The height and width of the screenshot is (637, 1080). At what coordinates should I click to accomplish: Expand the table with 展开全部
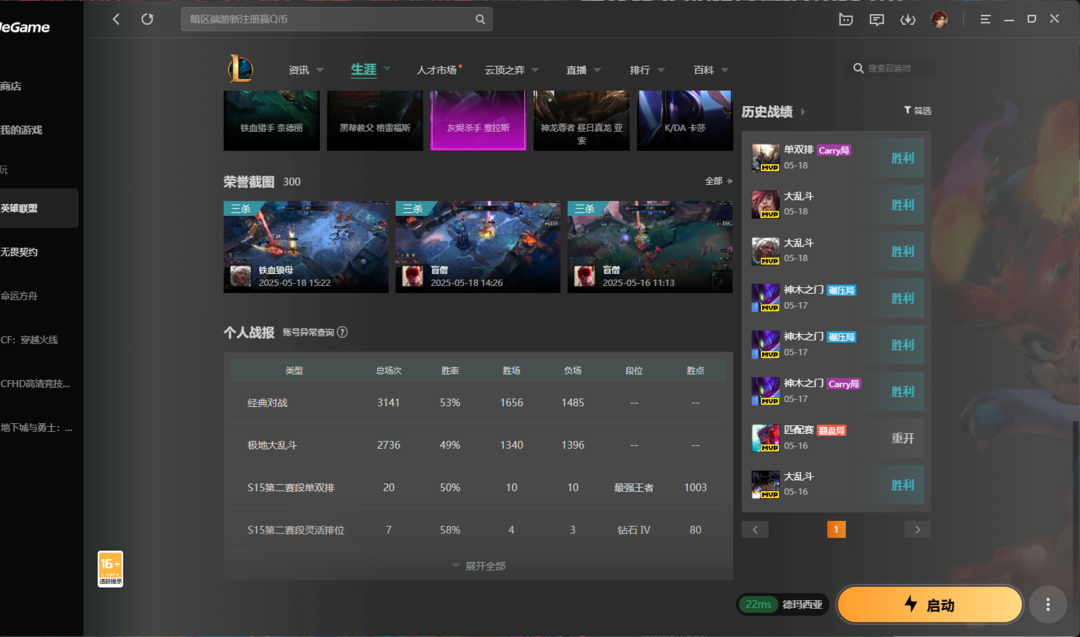point(479,566)
